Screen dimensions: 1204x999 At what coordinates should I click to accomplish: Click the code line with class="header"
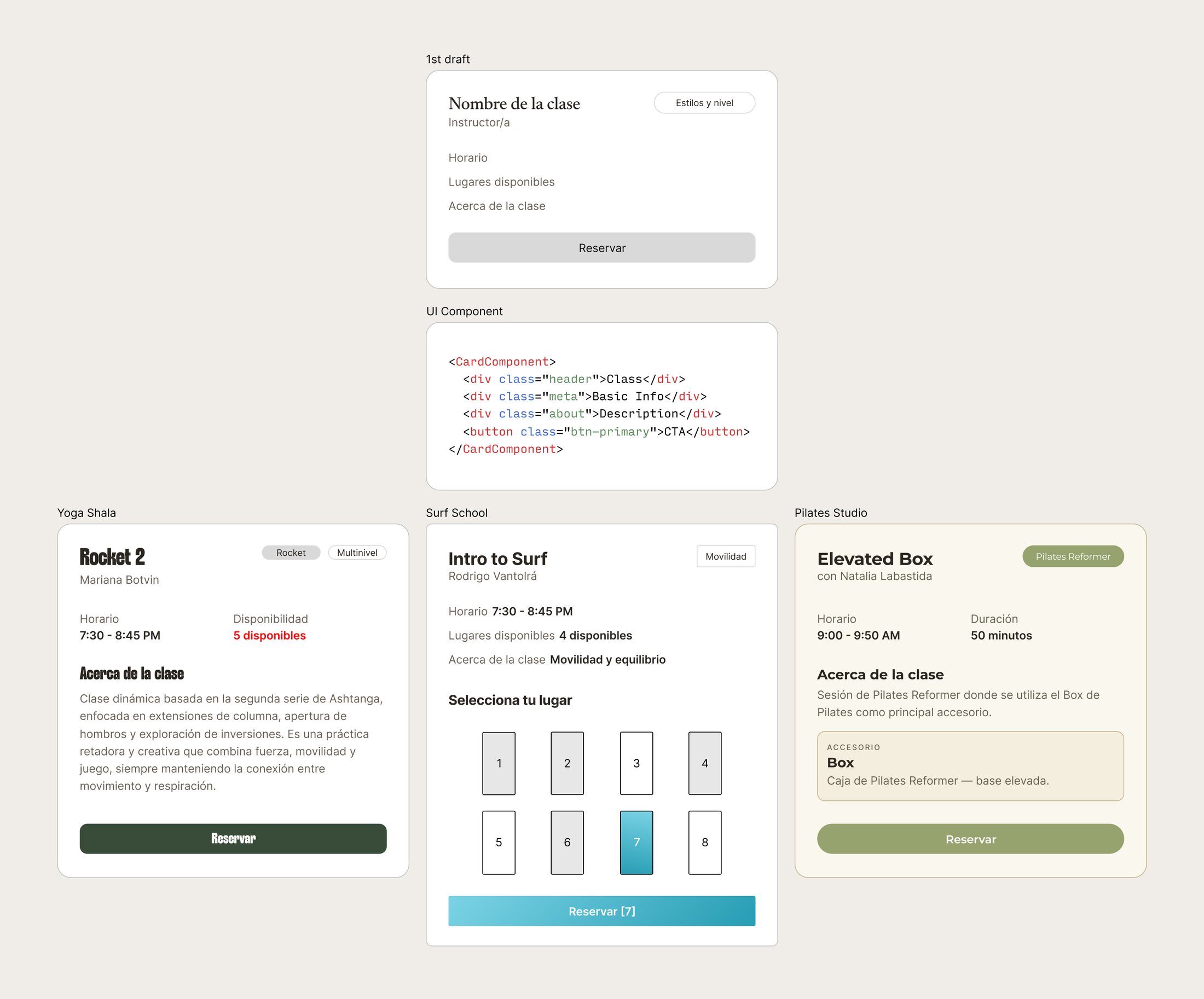574,379
